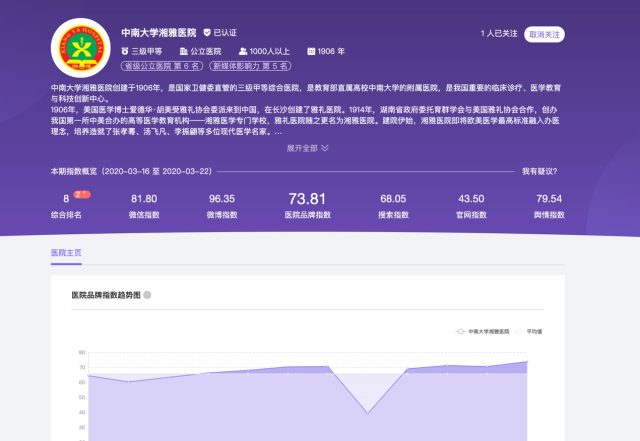Click the 舆情指数 value 79.54
The width and height of the screenshot is (640, 441).
[549, 199]
